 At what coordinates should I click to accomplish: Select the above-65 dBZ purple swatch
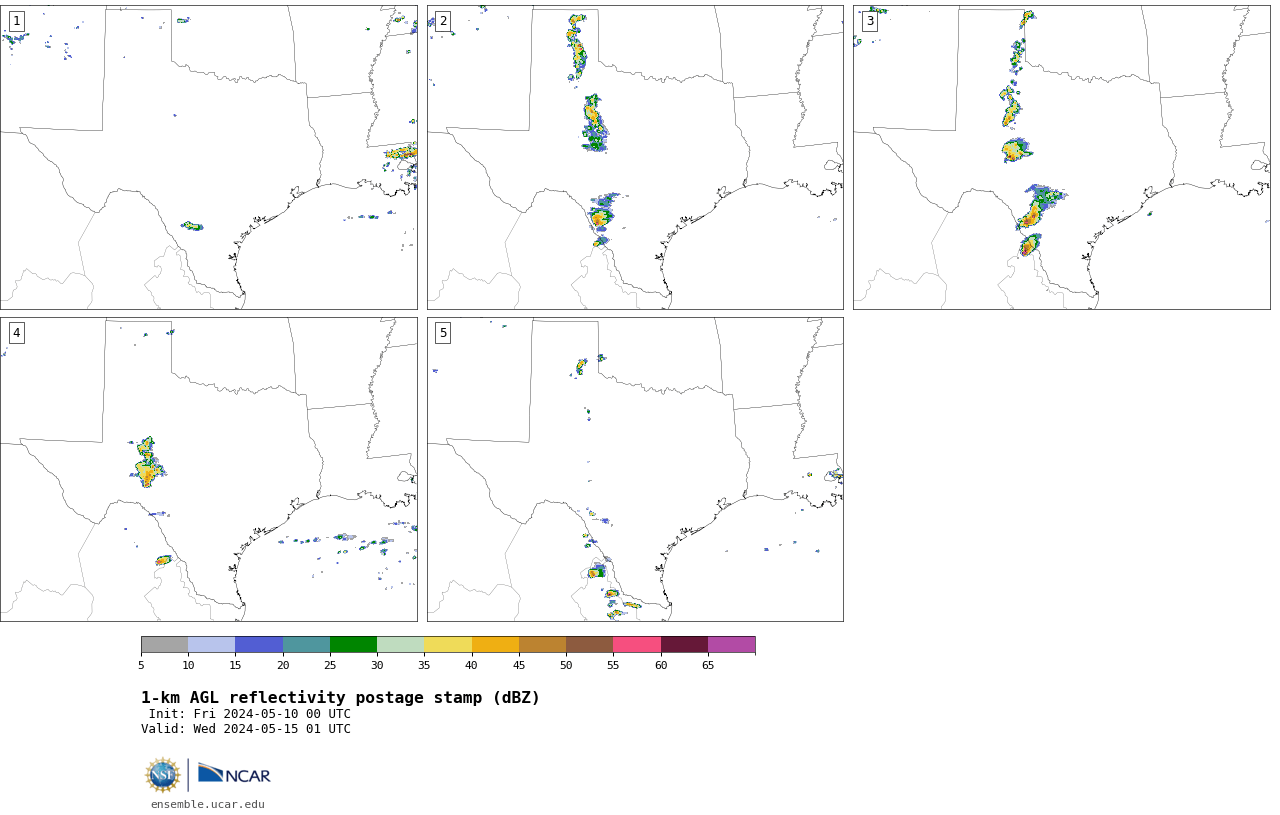tap(731, 644)
